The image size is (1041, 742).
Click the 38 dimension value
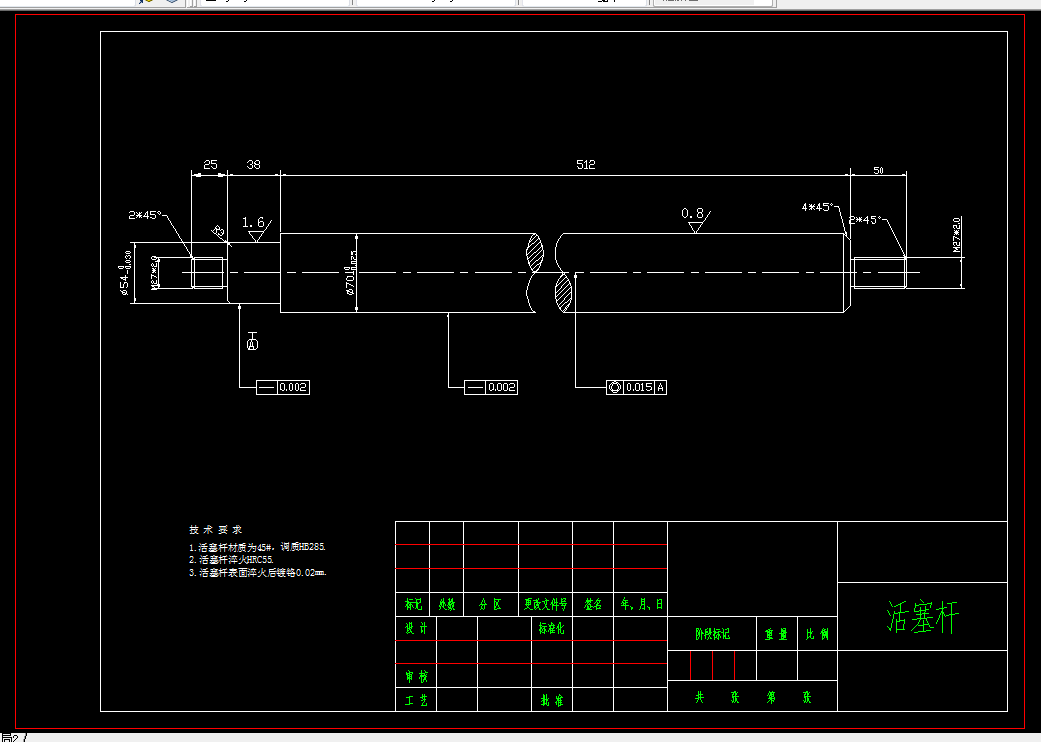point(254,165)
